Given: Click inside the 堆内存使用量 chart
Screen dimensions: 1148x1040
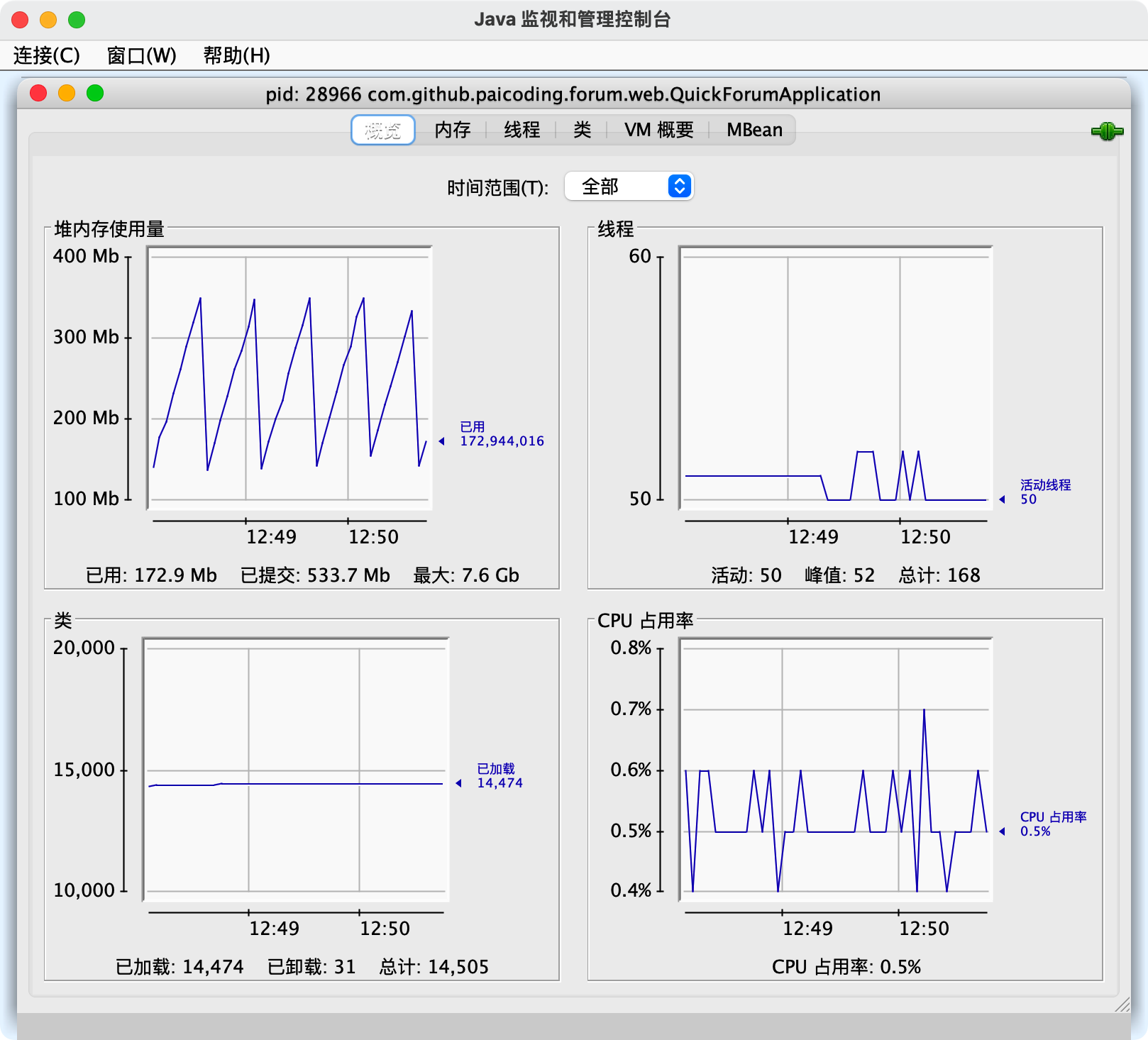Looking at the screenshot, I should pos(289,377).
